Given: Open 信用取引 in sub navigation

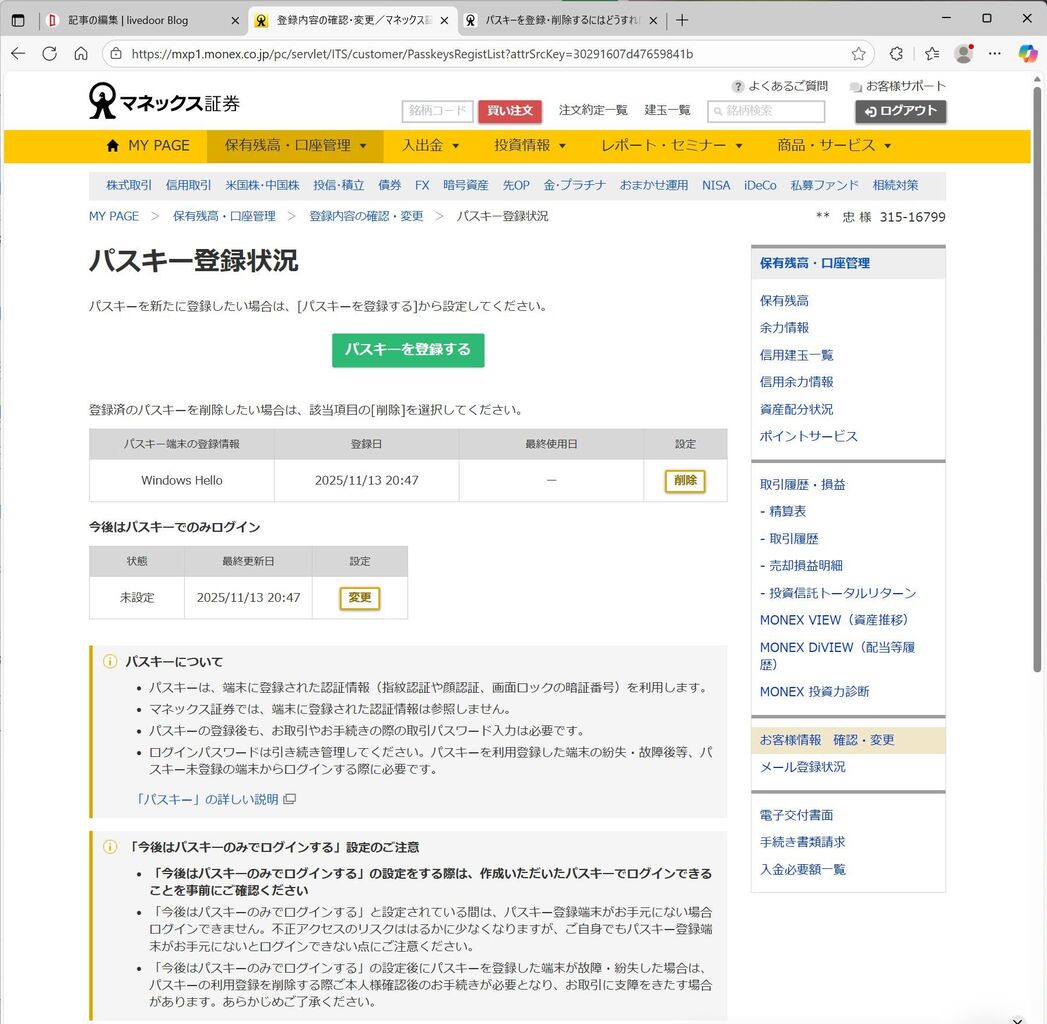Looking at the screenshot, I should pyautogui.click(x=188, y=185).
